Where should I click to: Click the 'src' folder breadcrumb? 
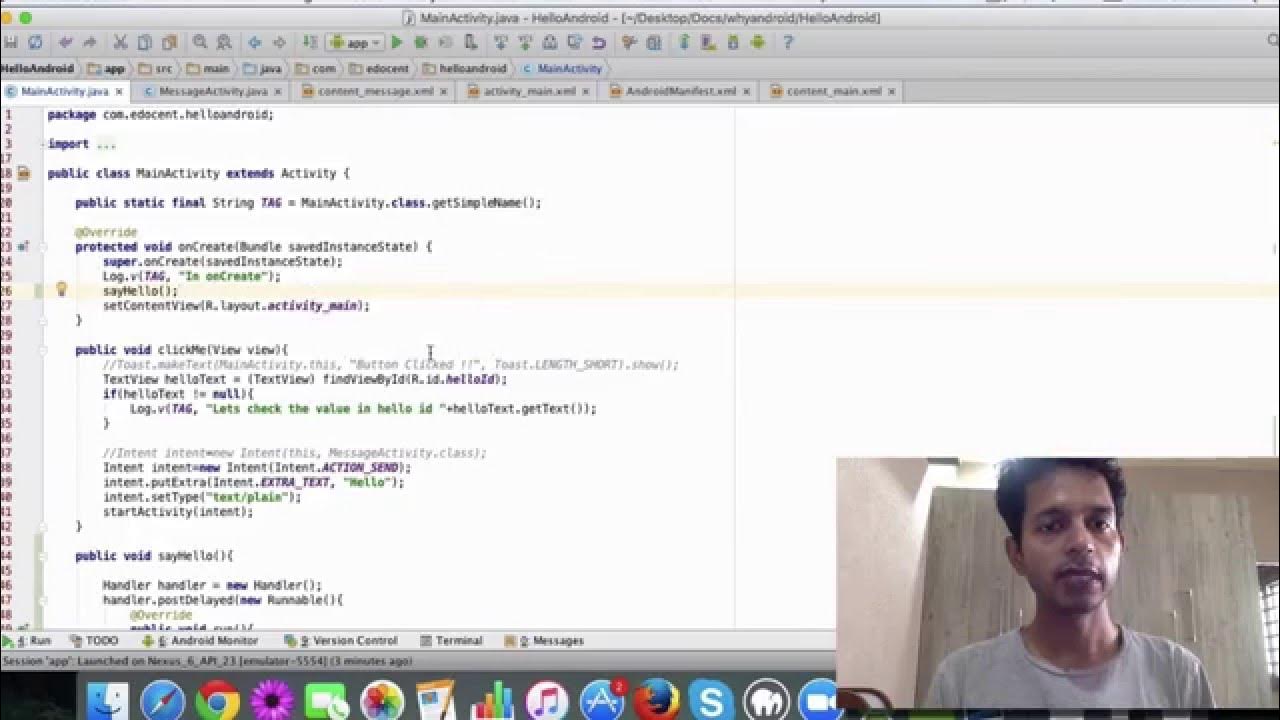point(155,69)
